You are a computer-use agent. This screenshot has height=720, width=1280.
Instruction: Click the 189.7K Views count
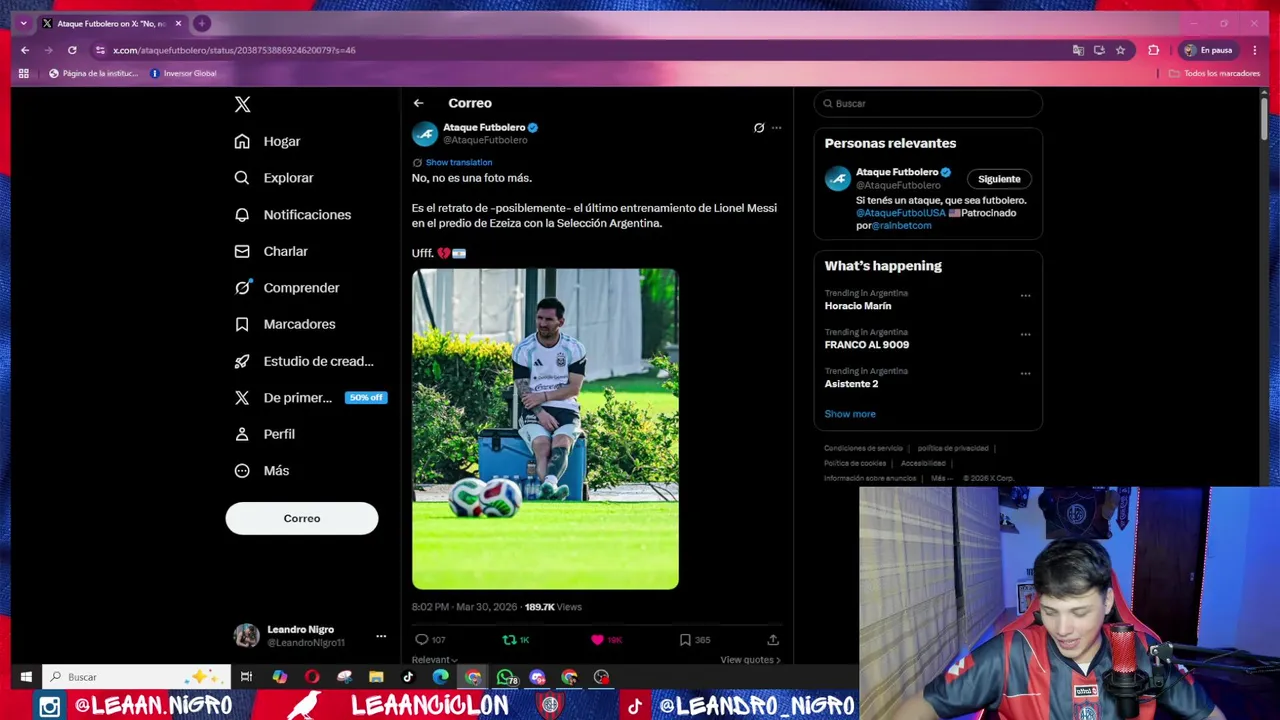[x=553, y=607]
